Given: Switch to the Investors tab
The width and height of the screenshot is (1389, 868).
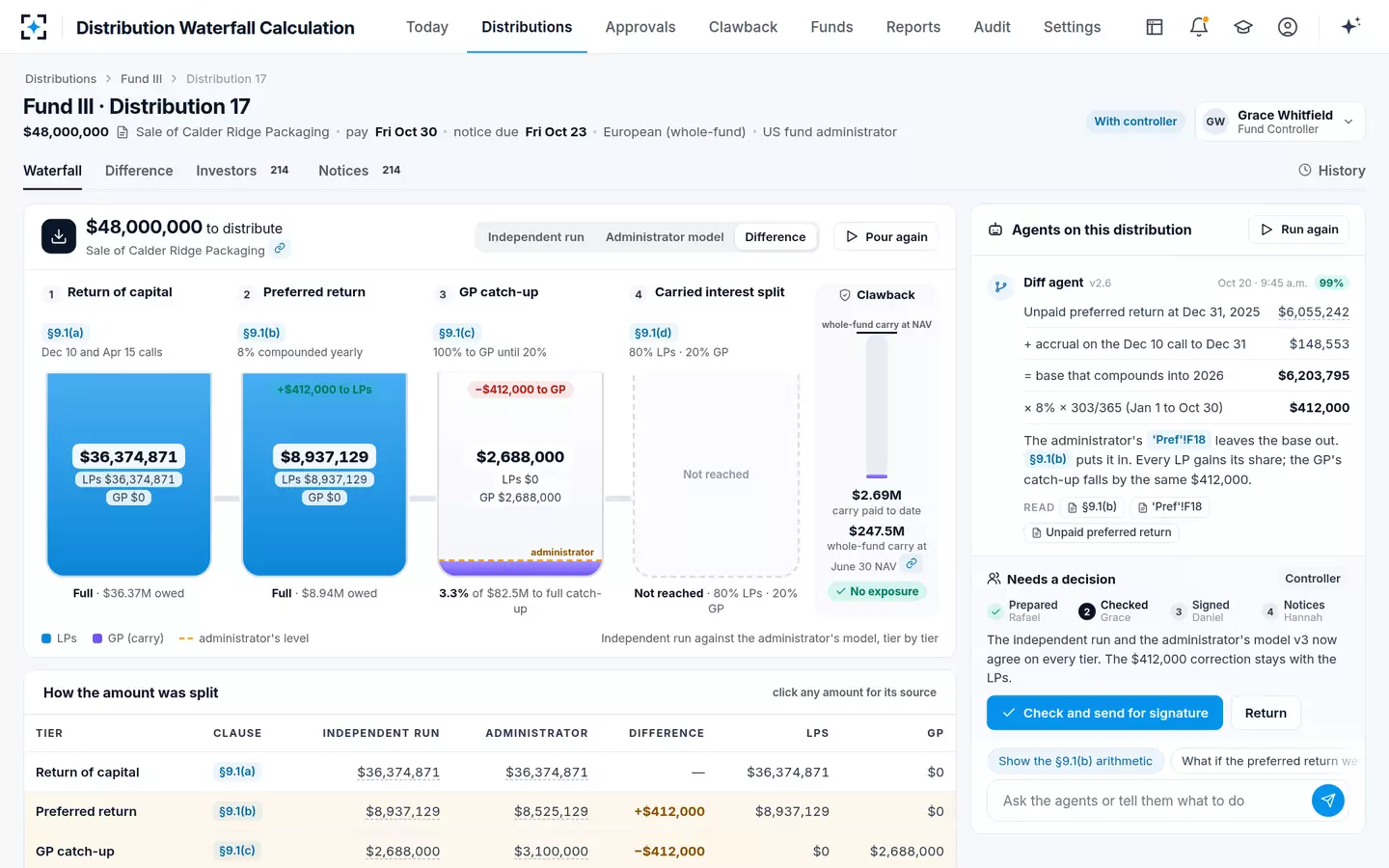Looking at the screenshot, I should [x=242, y=171].
